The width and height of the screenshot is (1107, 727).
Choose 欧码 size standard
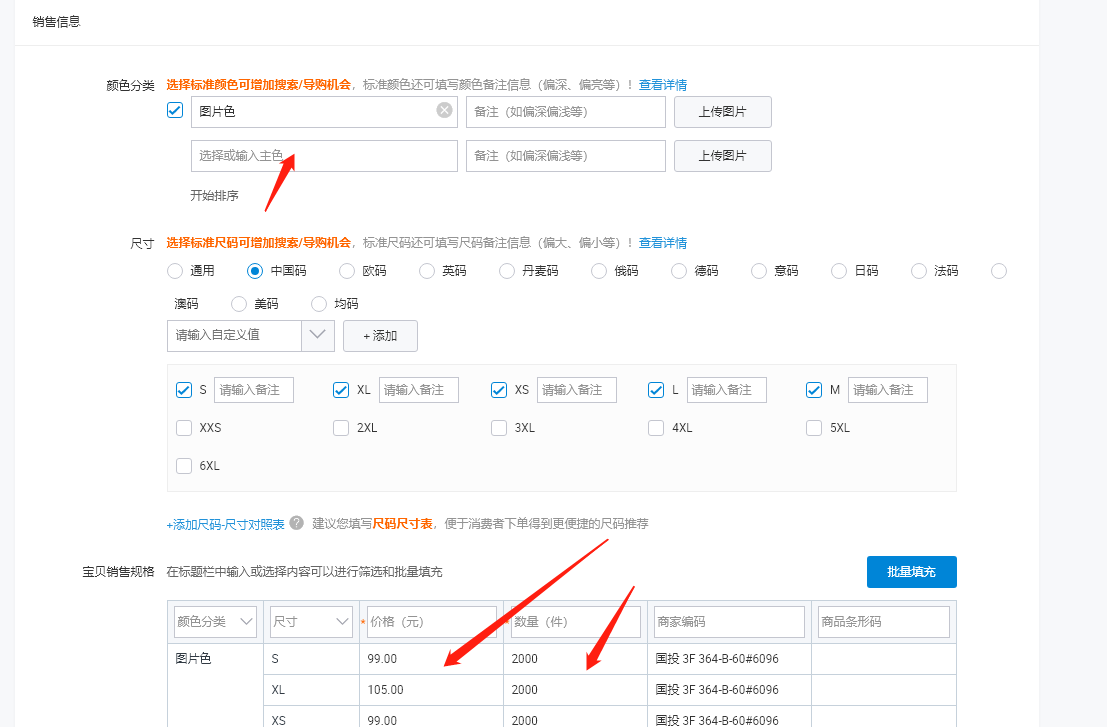pyautogui.click(x=347, y=271)
